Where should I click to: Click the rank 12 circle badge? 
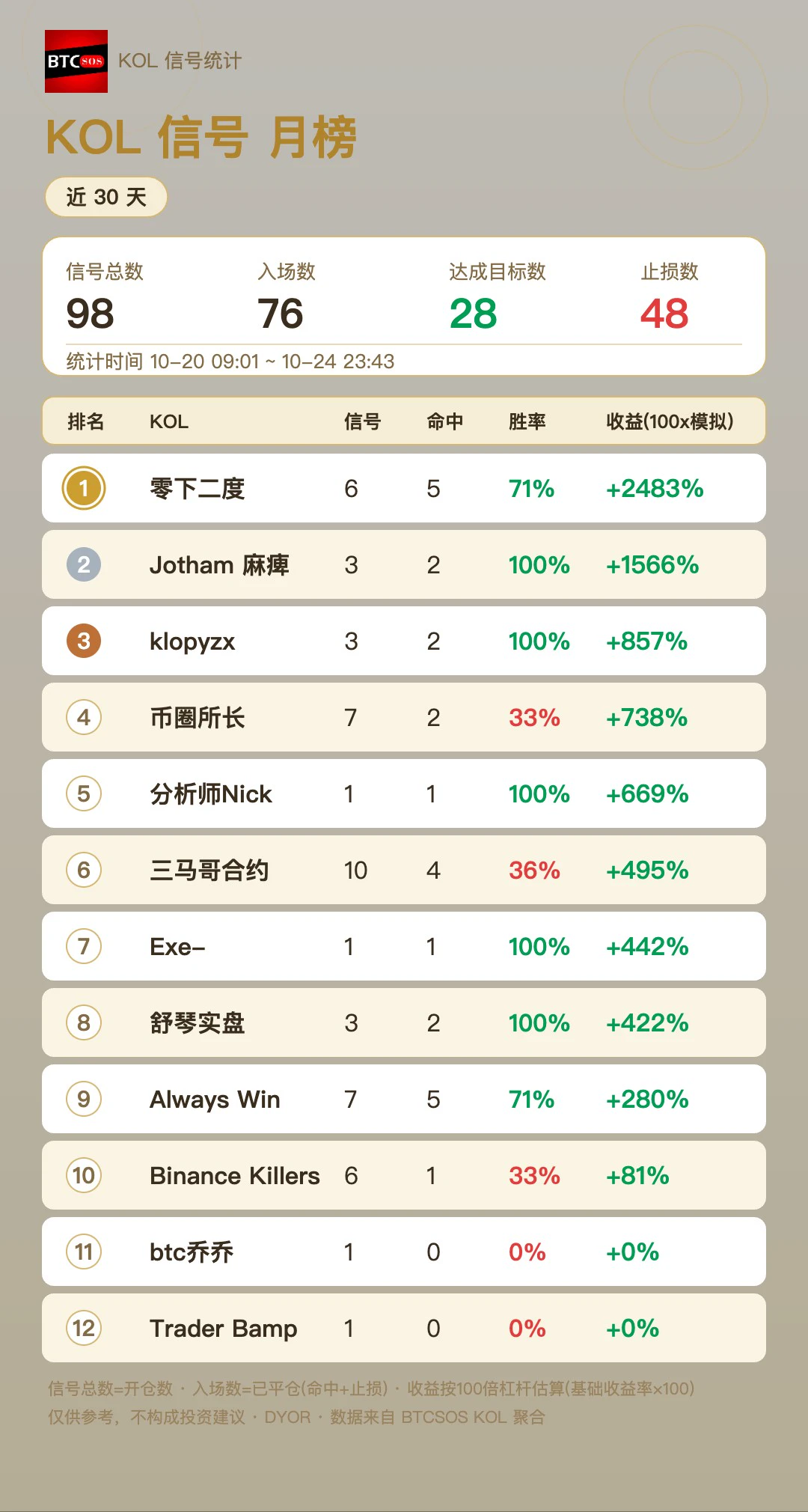point(84,1328)
